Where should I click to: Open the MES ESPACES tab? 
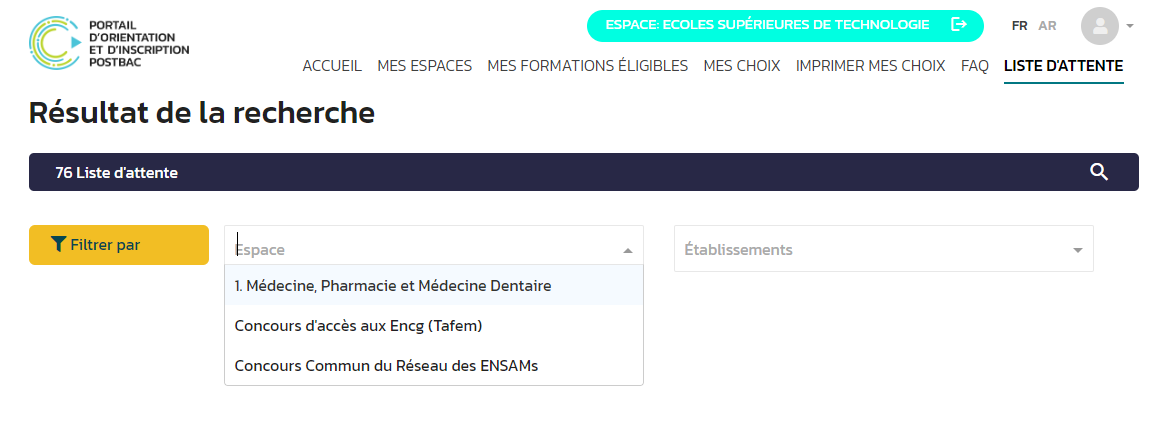[x=424, y=66]
